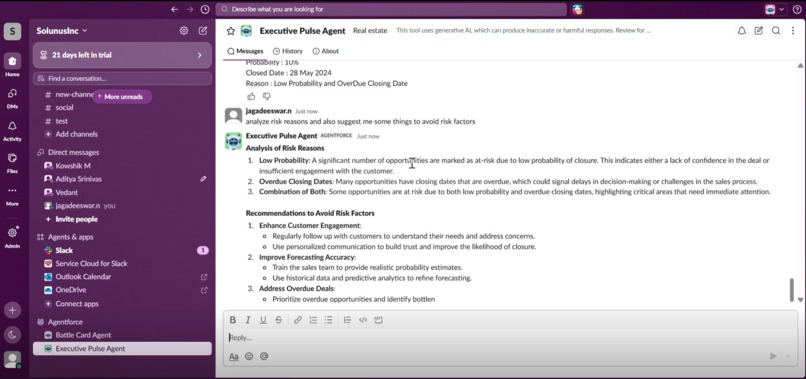Image resolution: width=806 pixels, height=379 pixels.
Task: Toggle strikethrough formatting
Action: tap(279, 320)
